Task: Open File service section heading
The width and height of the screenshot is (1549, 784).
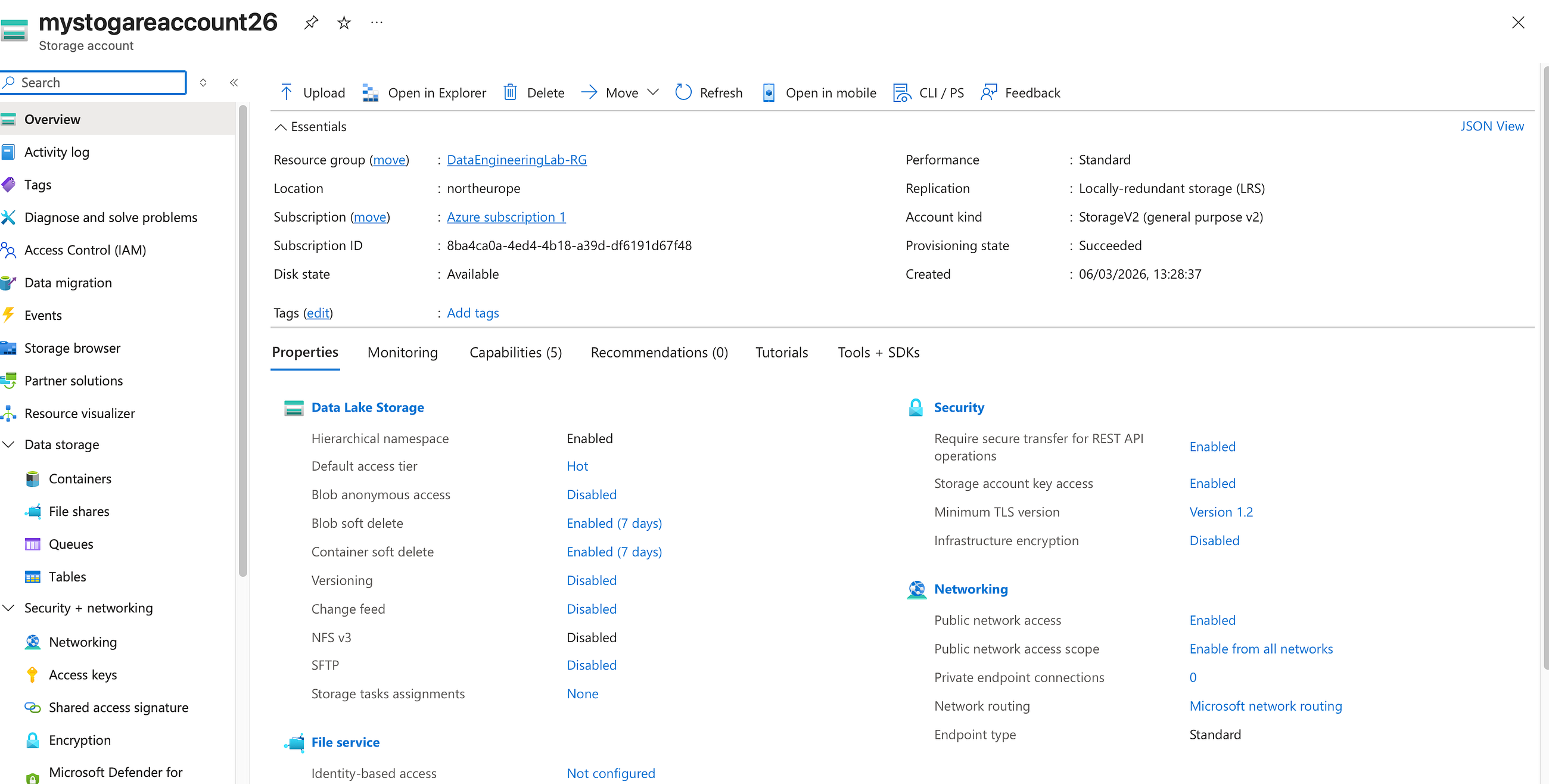Action: [345, 742]
